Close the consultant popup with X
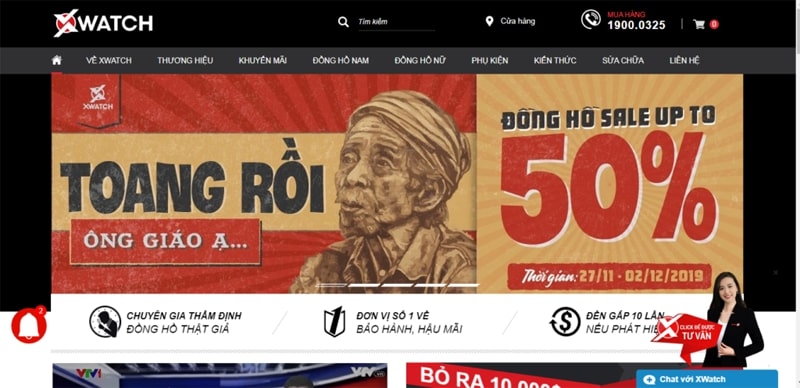 [776, 273]
